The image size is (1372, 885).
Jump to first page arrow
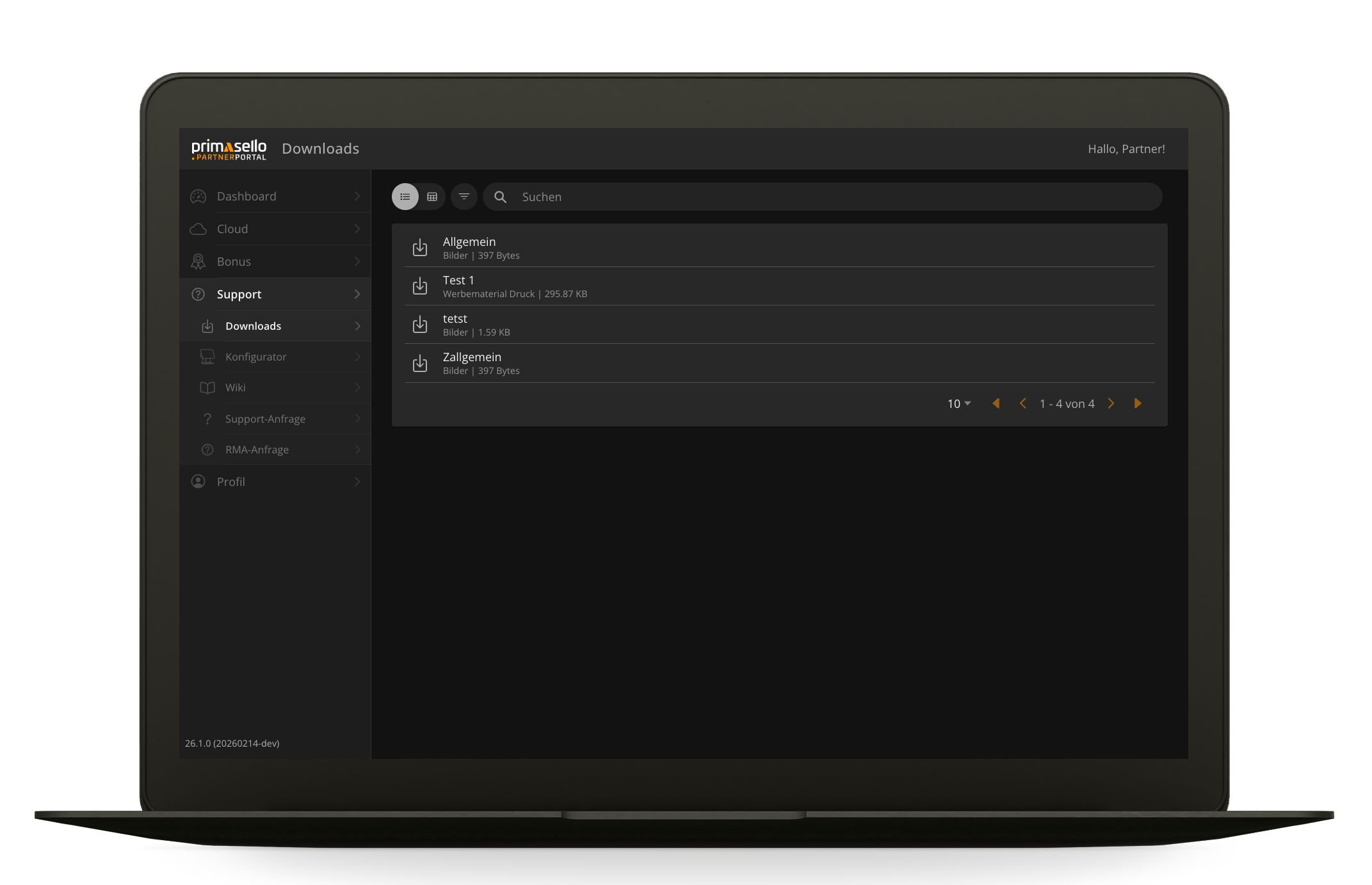996,403
